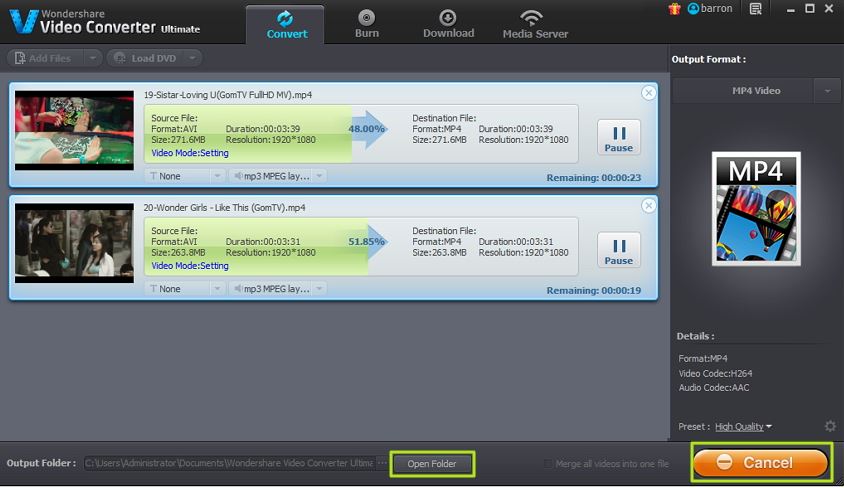
Task: Click the file name 19-Sistar-Loving U(GomTV FullHD MV).mp4
Action: [228, 95]
